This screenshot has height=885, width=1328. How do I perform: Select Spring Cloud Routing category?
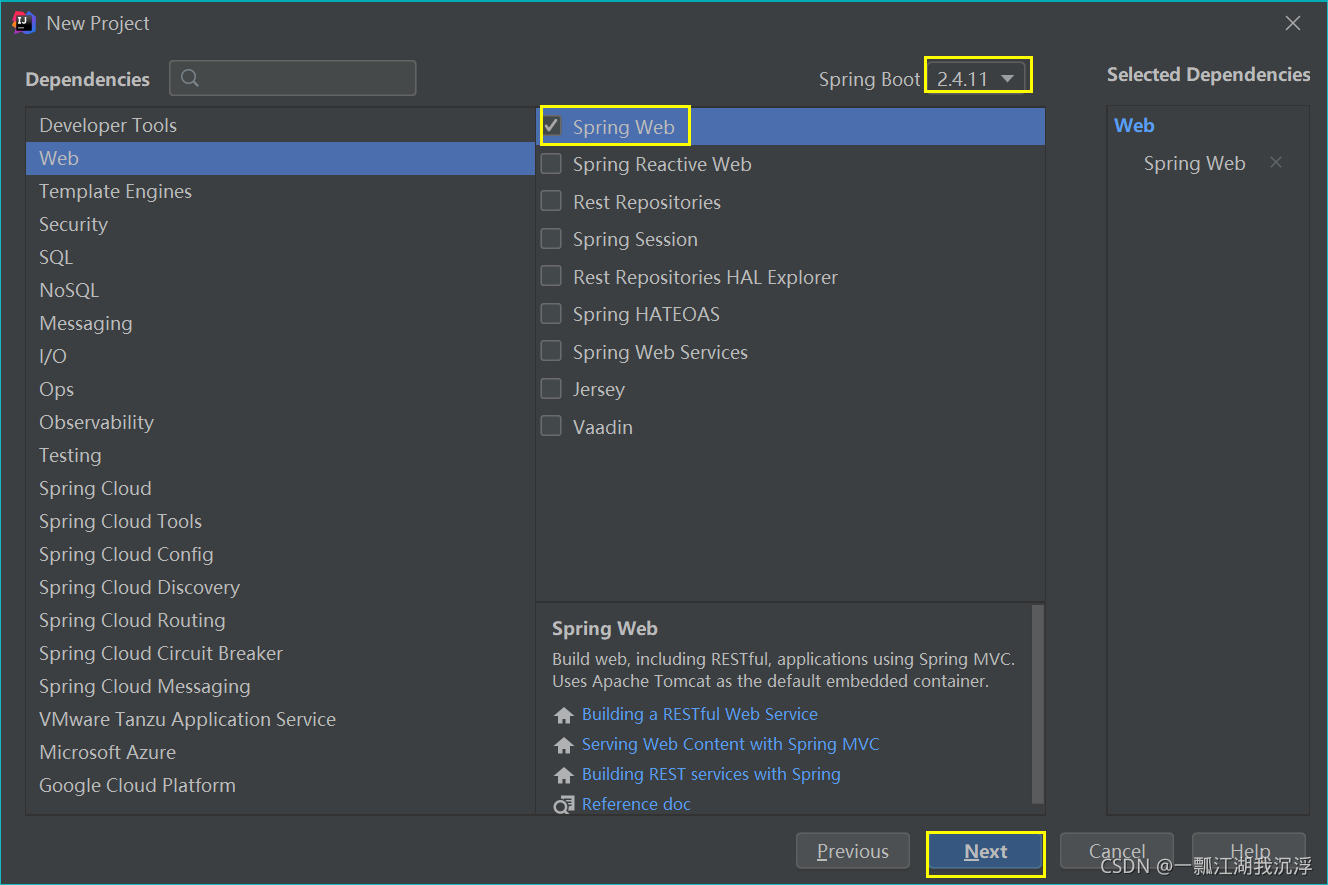[280, 620]
